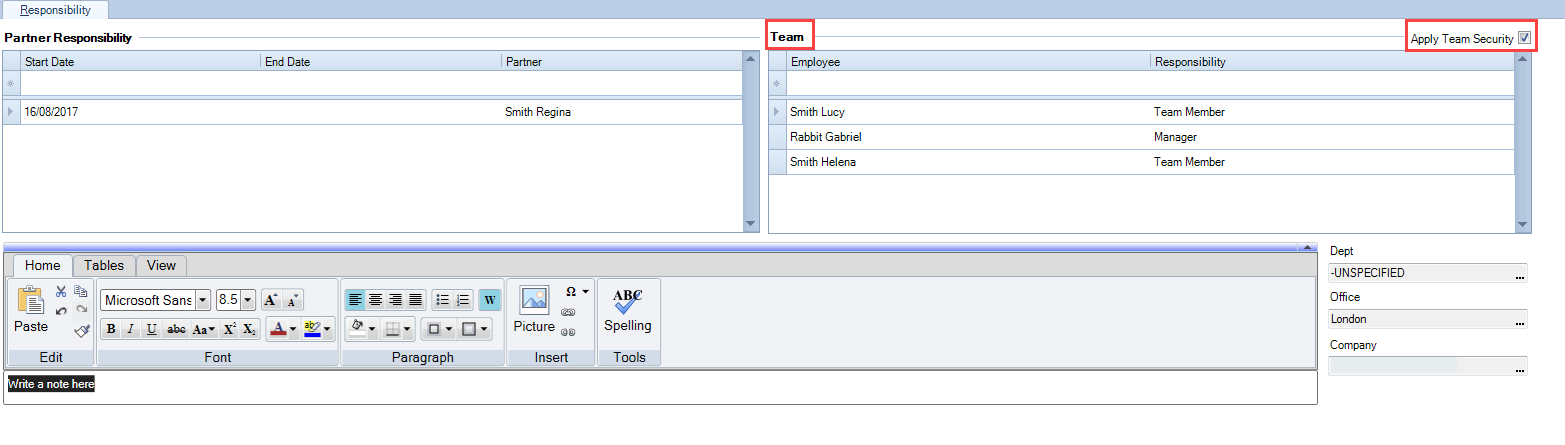Click the Manager responsibility cell
The height and width of the screenshot is (445, 1565).
click(1332, 137)
